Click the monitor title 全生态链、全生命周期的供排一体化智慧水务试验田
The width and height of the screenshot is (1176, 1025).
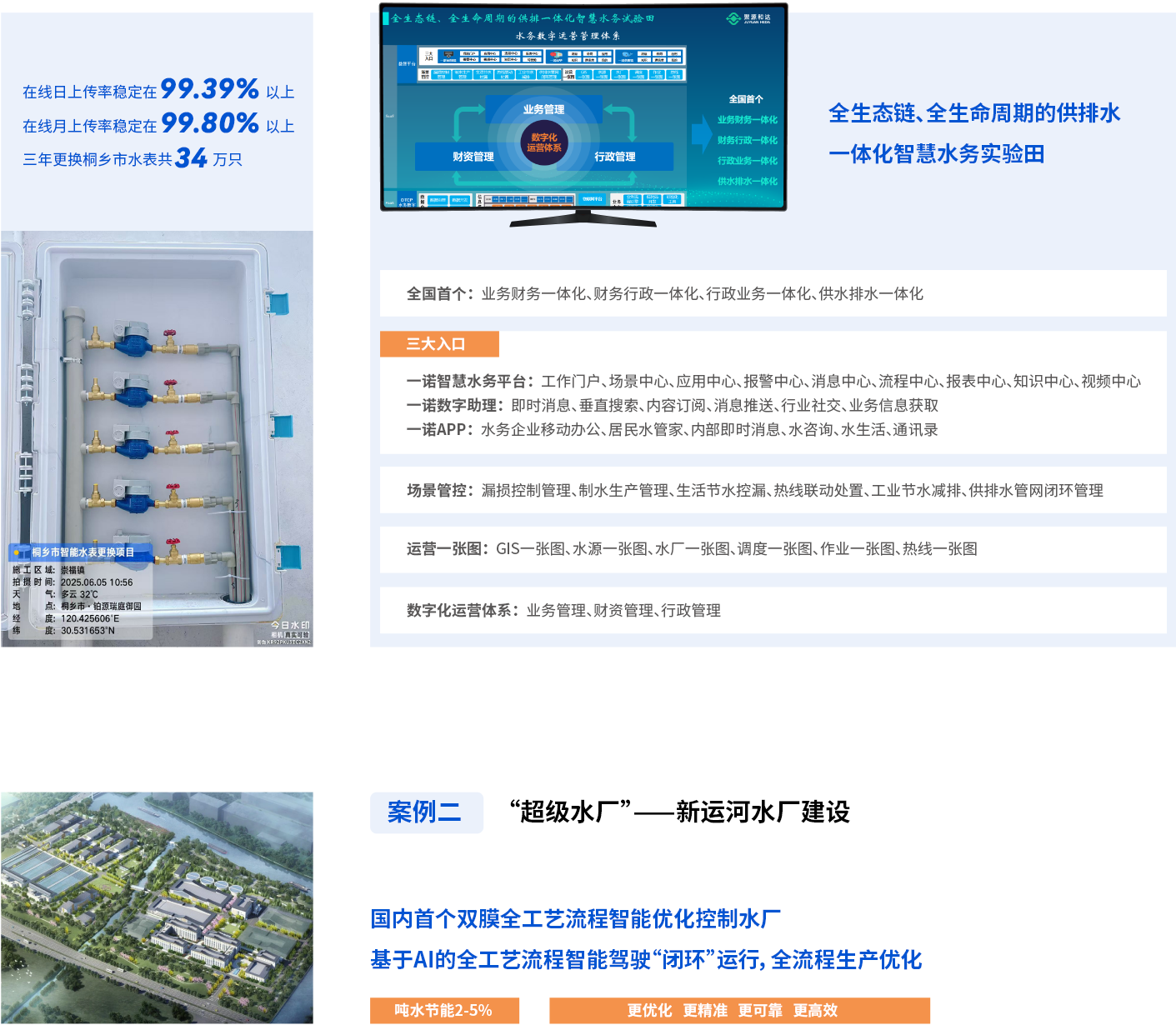523,18
